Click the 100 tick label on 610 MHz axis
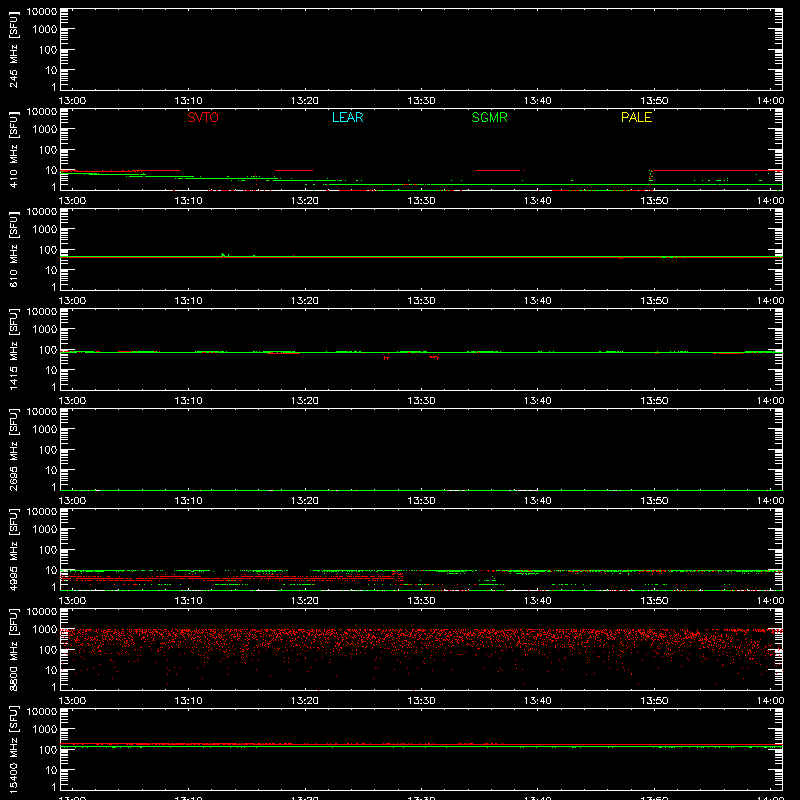 pos(48,250)
